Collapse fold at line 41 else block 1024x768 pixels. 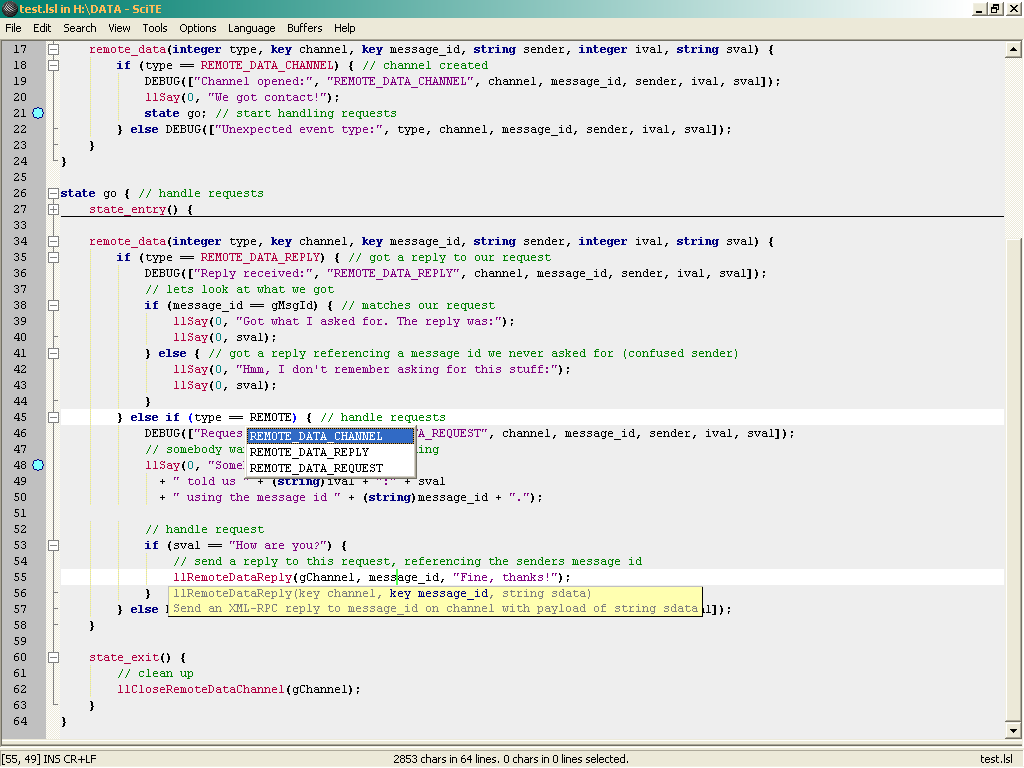[54, 353]
